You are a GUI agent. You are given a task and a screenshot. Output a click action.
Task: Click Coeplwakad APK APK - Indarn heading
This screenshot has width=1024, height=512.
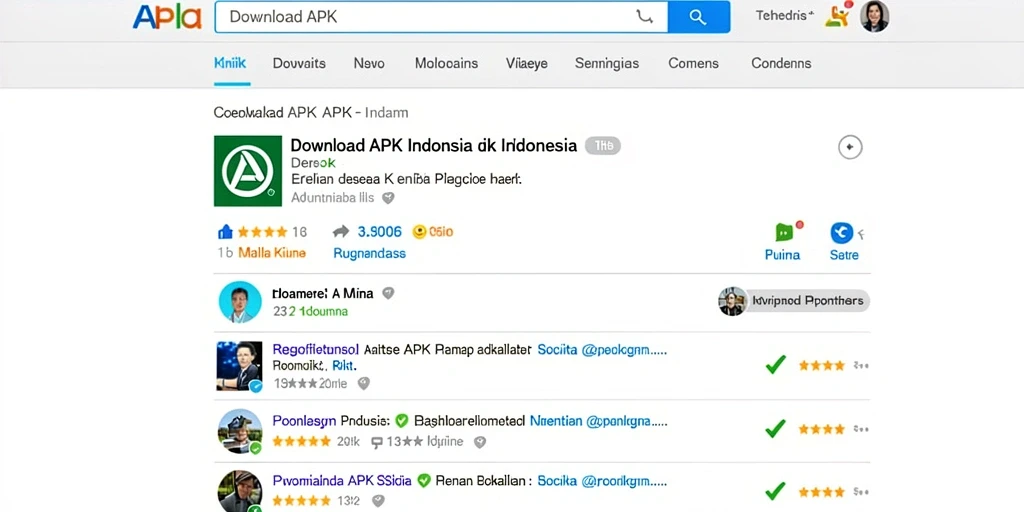(x=311, y=112)
